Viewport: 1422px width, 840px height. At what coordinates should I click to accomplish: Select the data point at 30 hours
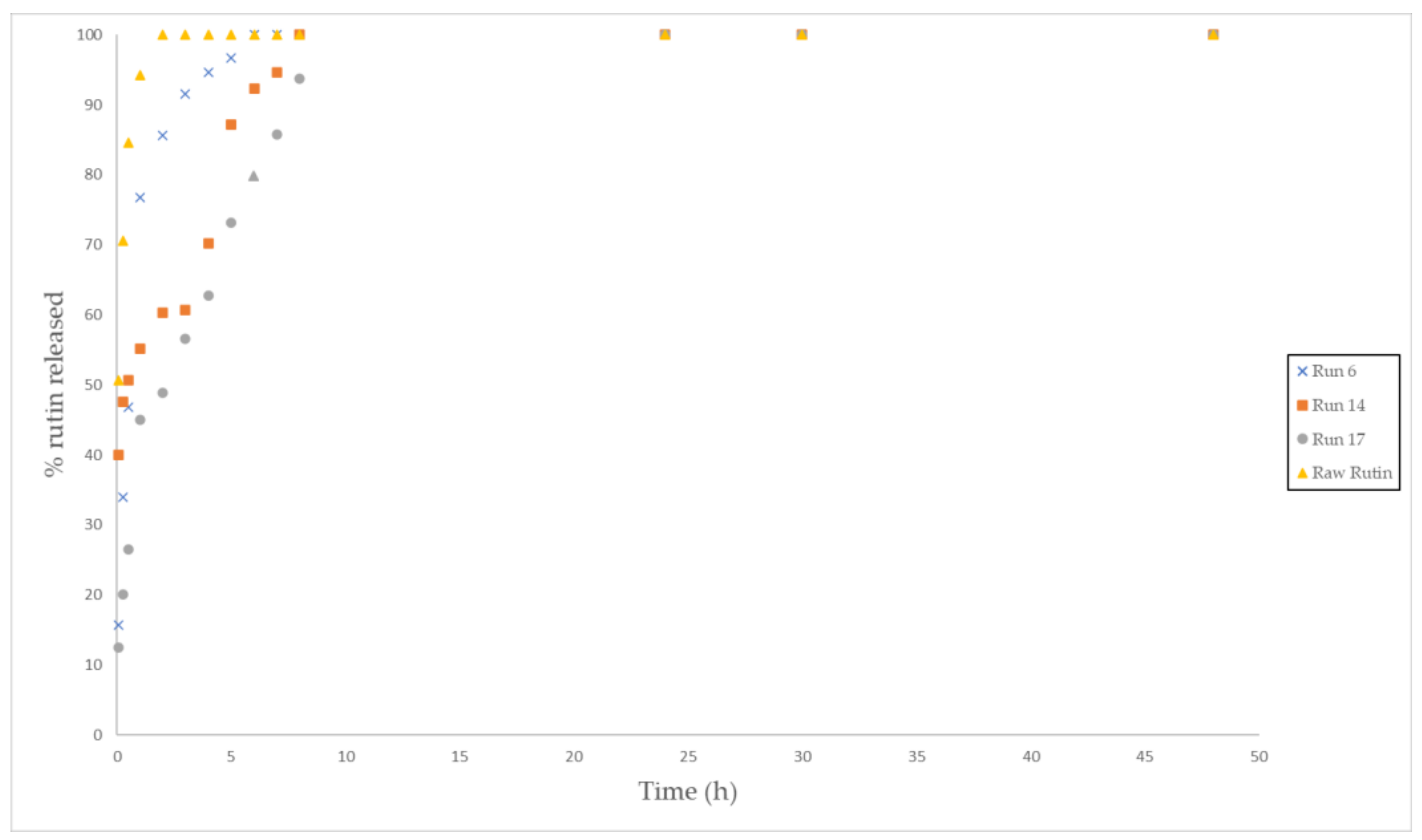point(802,35)
